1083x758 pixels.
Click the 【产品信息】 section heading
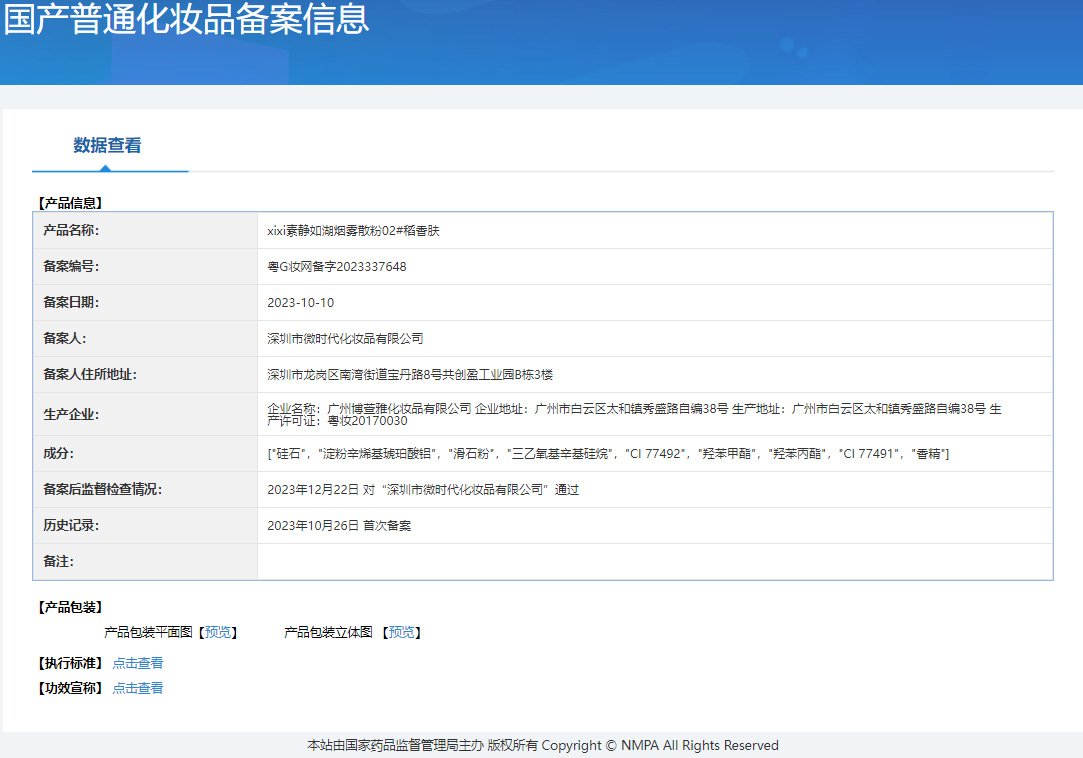(x=70, y=203)
